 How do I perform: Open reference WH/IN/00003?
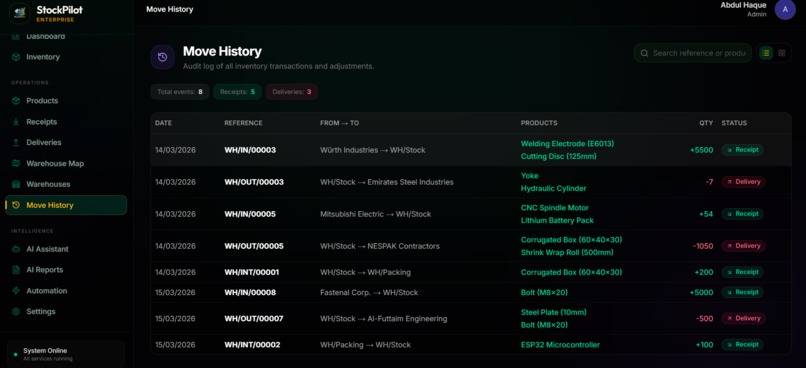point(250,150)
